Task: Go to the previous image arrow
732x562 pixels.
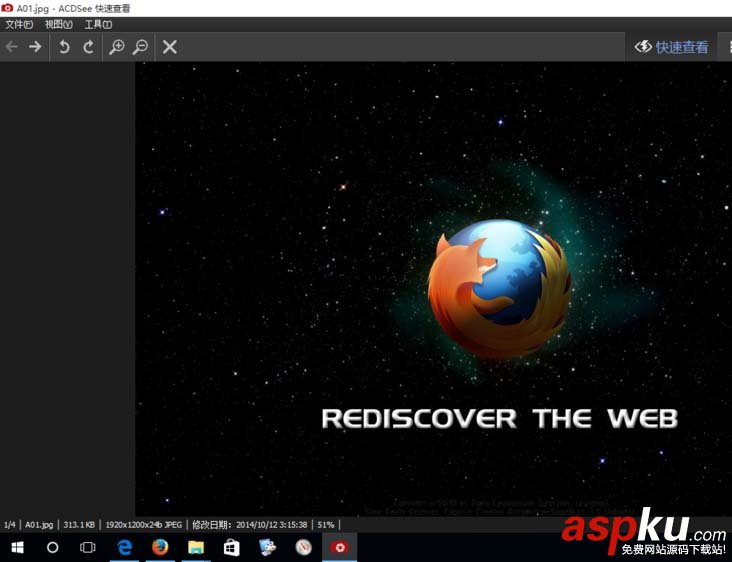Action: click(12, 47)
